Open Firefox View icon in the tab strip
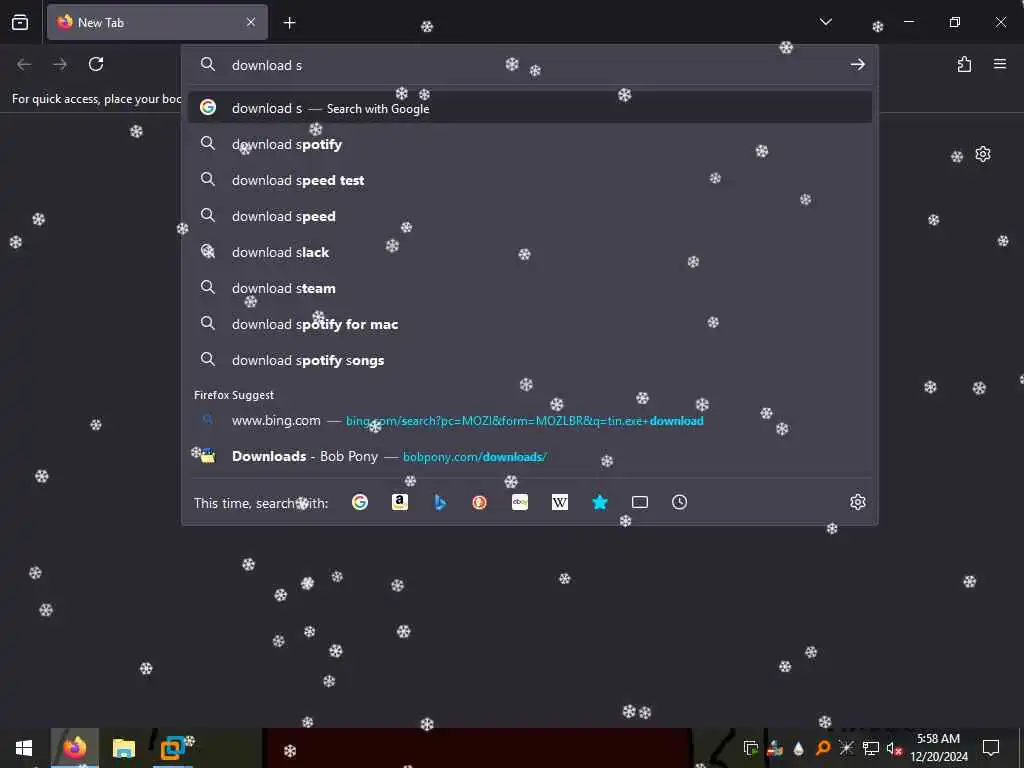The image size is (1024, 768). [x=20, y=22]
